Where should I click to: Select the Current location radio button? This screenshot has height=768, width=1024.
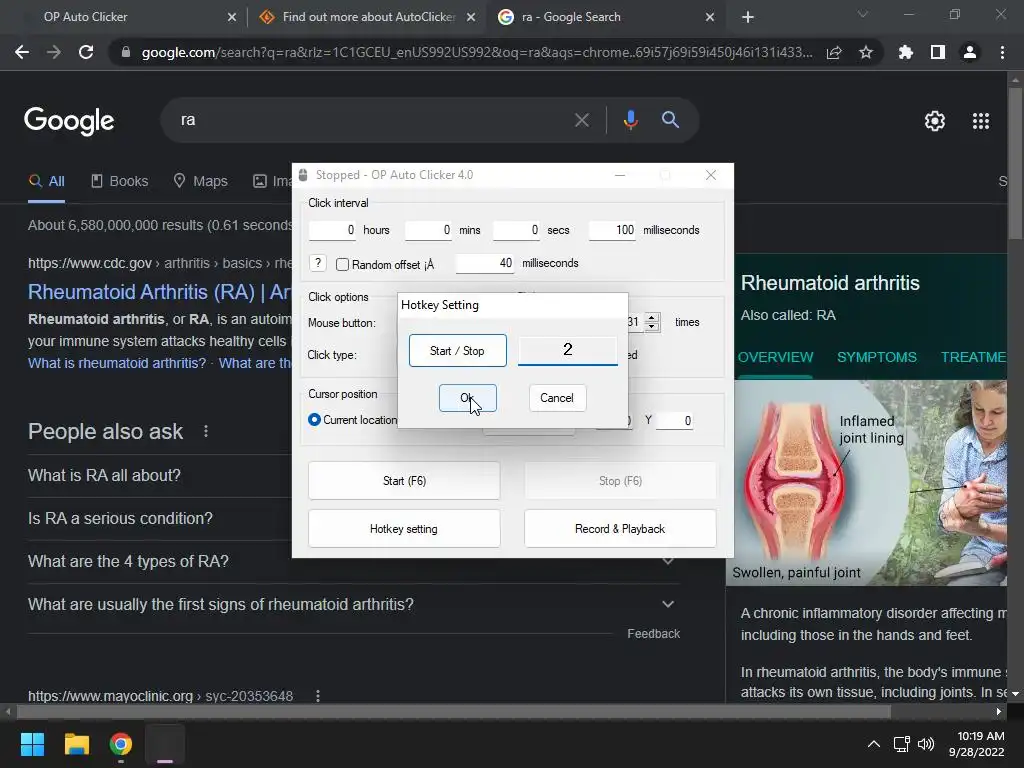click(x=314, y=419)
